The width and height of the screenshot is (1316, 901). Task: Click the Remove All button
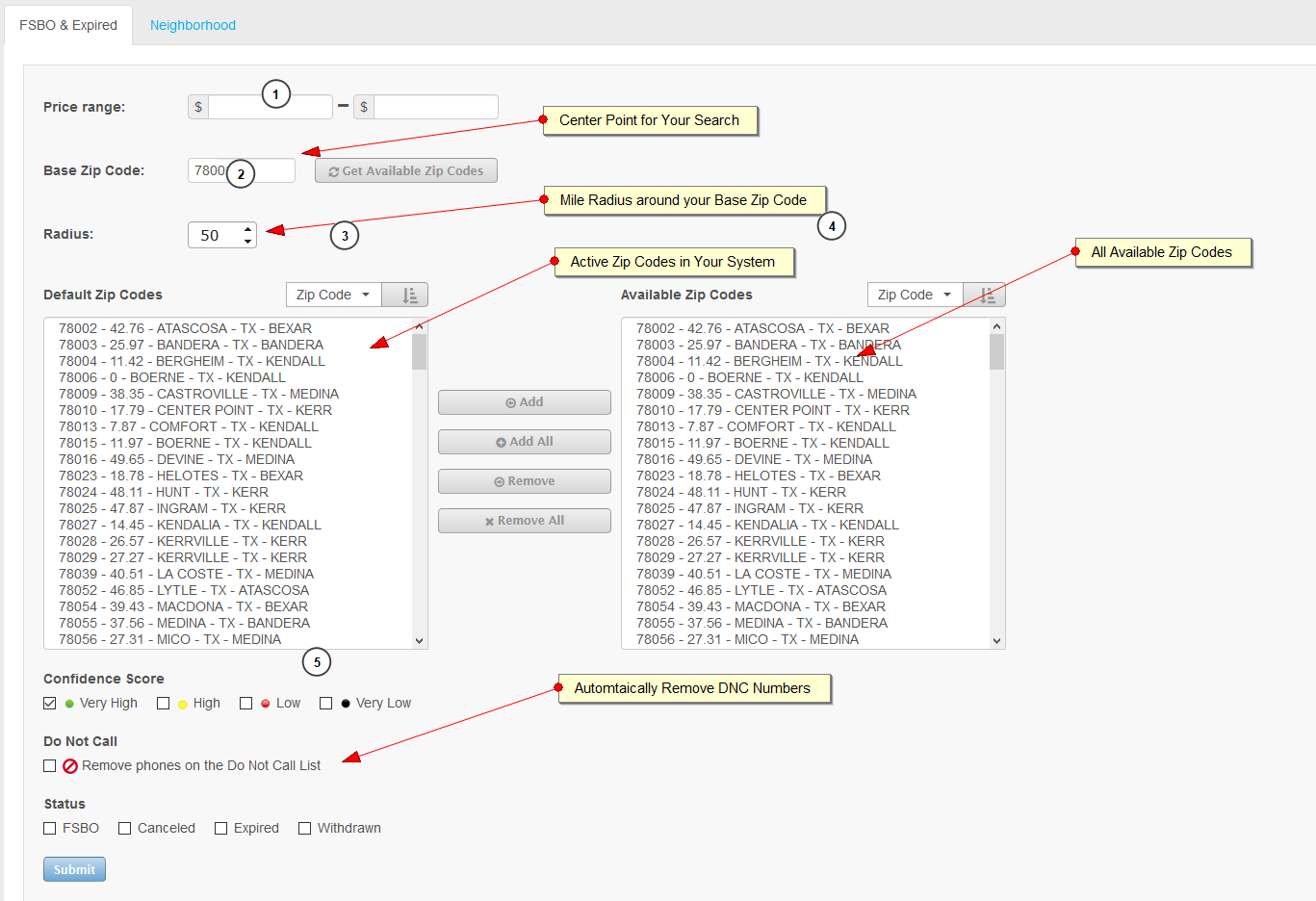[524, 521]
